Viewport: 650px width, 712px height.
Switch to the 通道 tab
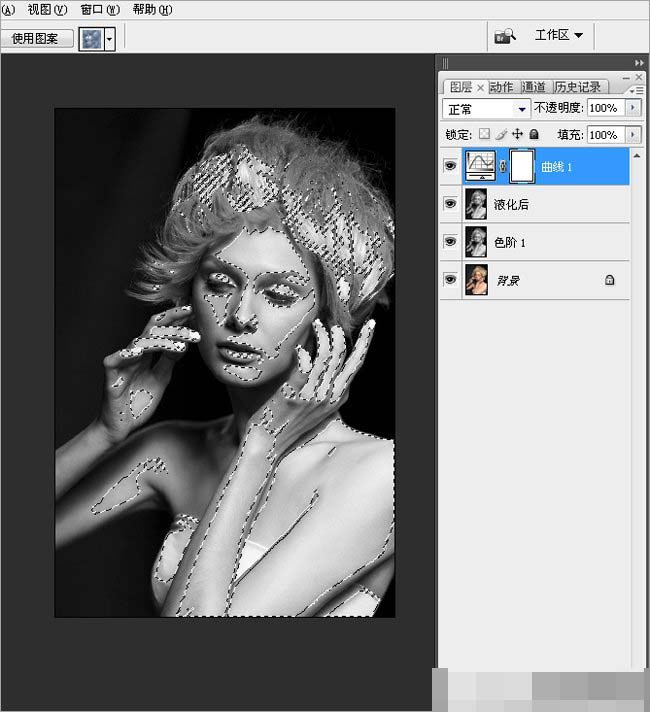click(x=534, y=87)
